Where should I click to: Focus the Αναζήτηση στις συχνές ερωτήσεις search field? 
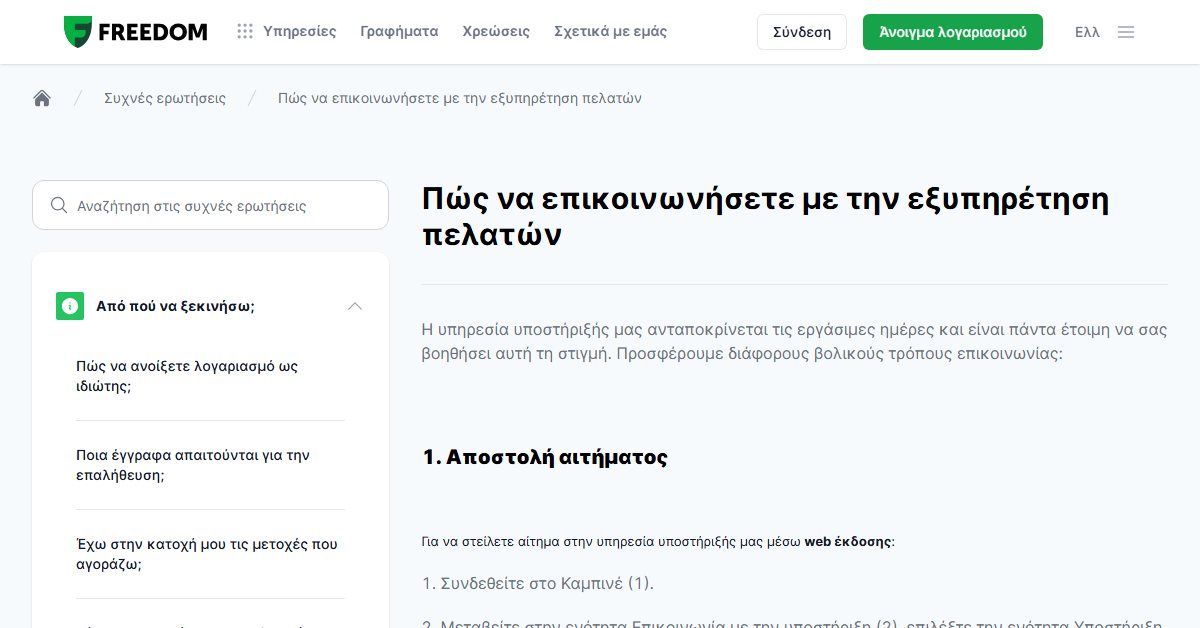point(210,205)
